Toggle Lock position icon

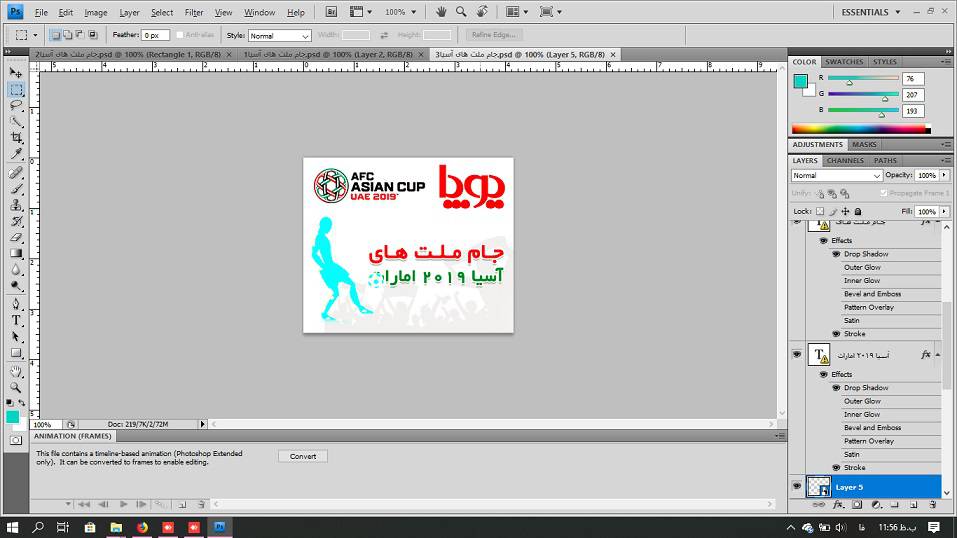coord(845,211)
